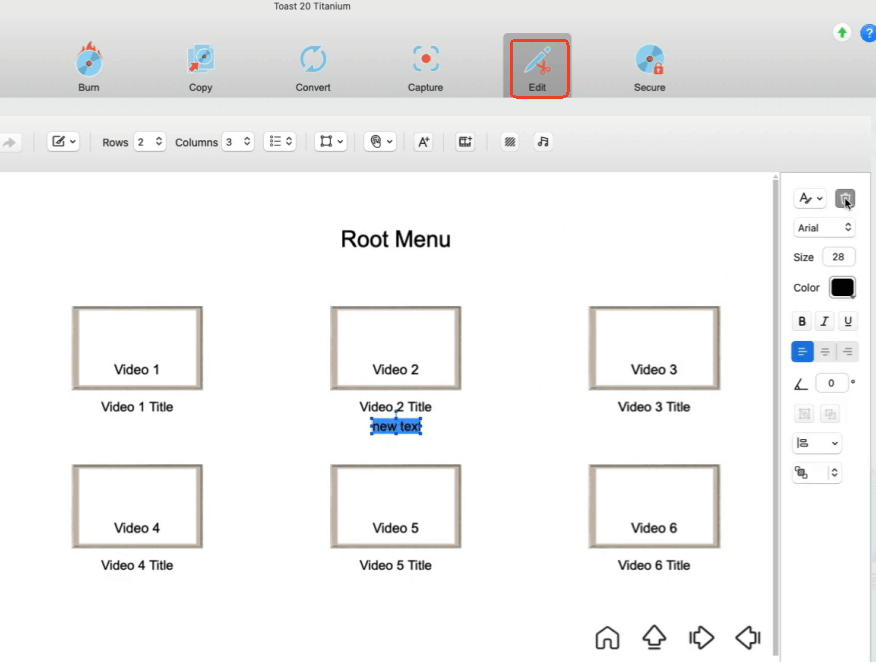The width and height of the screenshot is (876, 663).
Task: Select the Root Menu title text
Action: coord(395,239)
